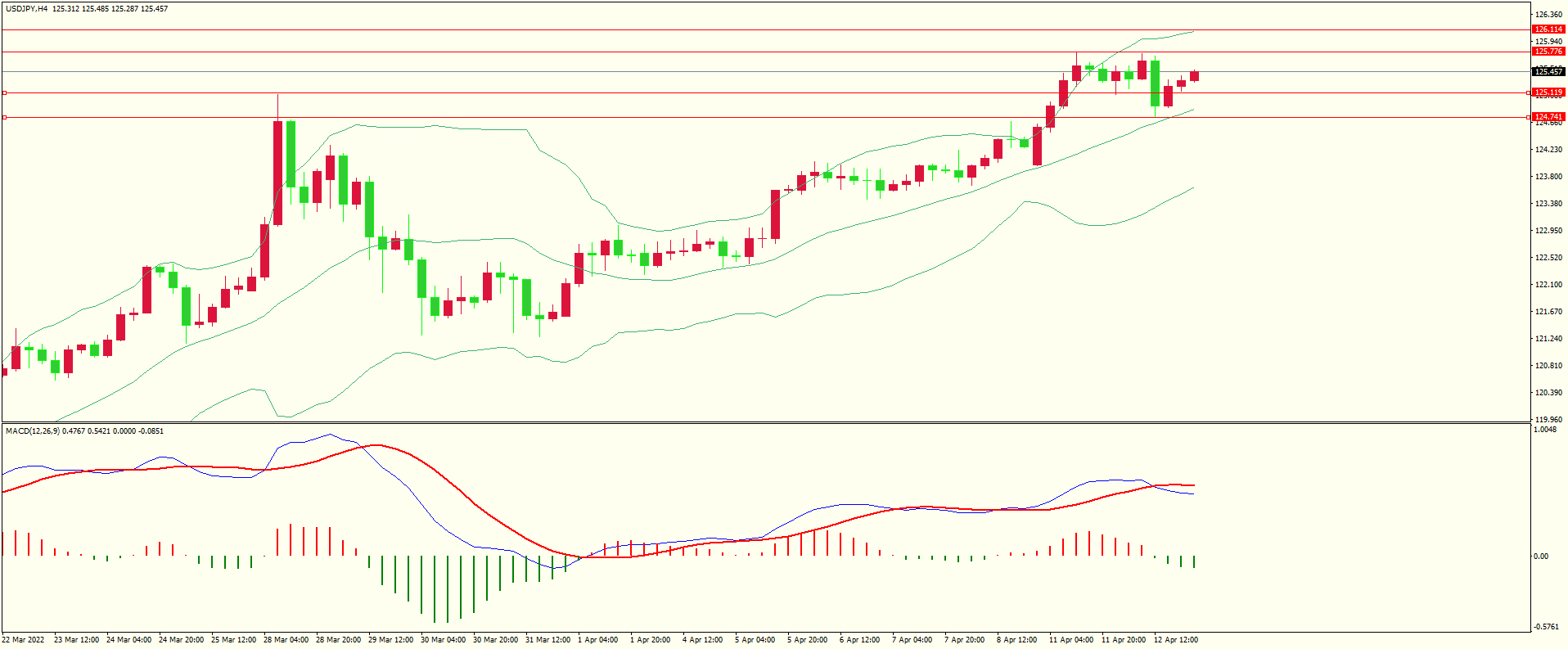Click the 22 Mar 2022 date label
This screenshot has height=649, width=1568.
[23, 640]
